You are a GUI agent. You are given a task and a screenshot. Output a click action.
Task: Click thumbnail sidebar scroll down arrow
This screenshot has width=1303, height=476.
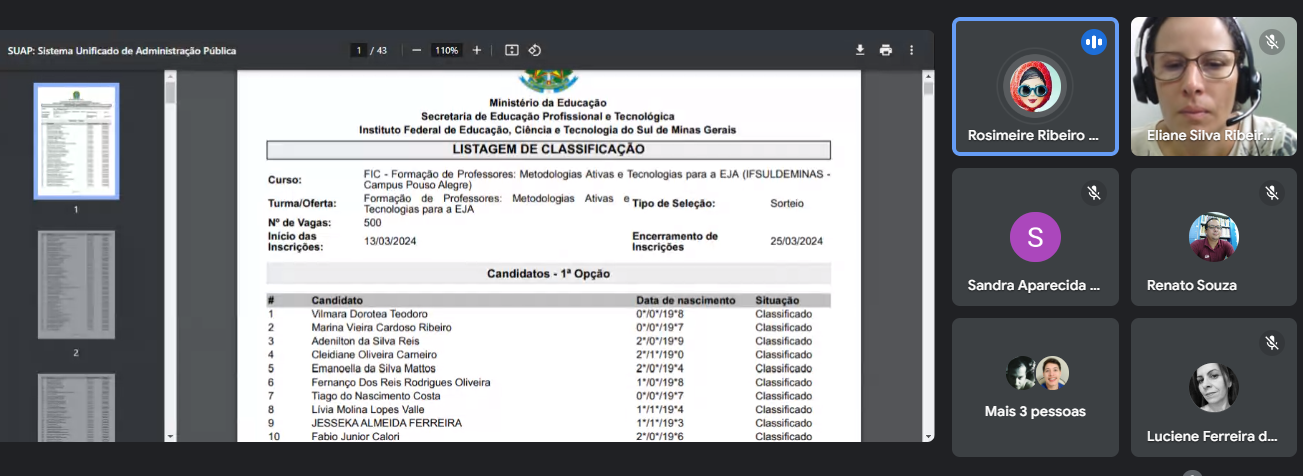[x=170, y=436]
